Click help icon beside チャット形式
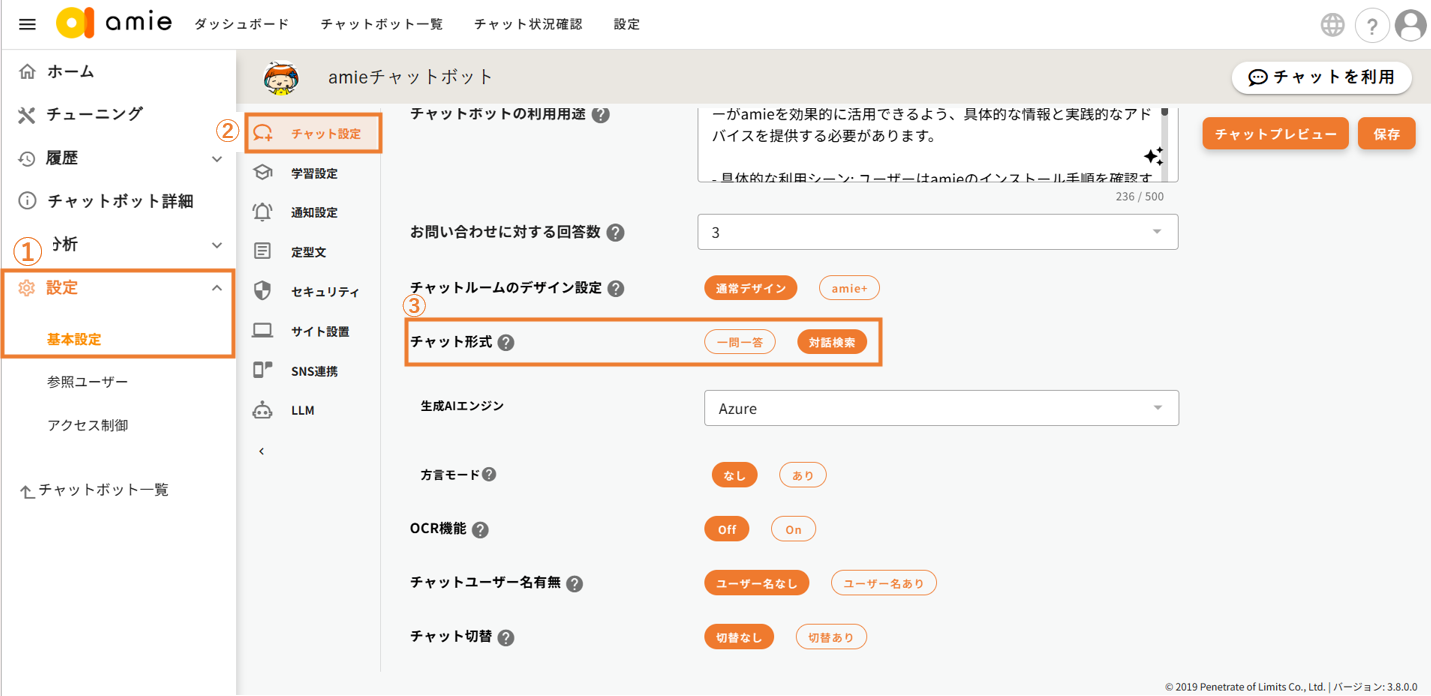 (x=506, y=343)
